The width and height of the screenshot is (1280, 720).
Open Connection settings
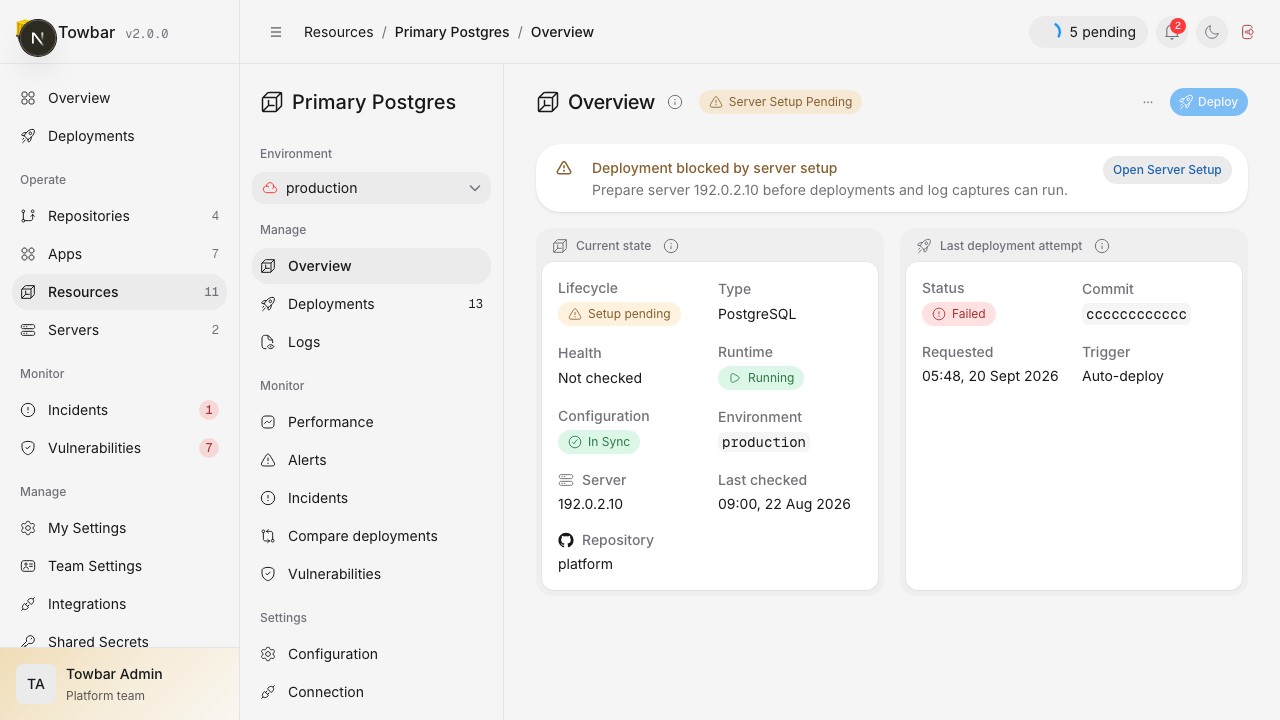click(x=372, y=692)
